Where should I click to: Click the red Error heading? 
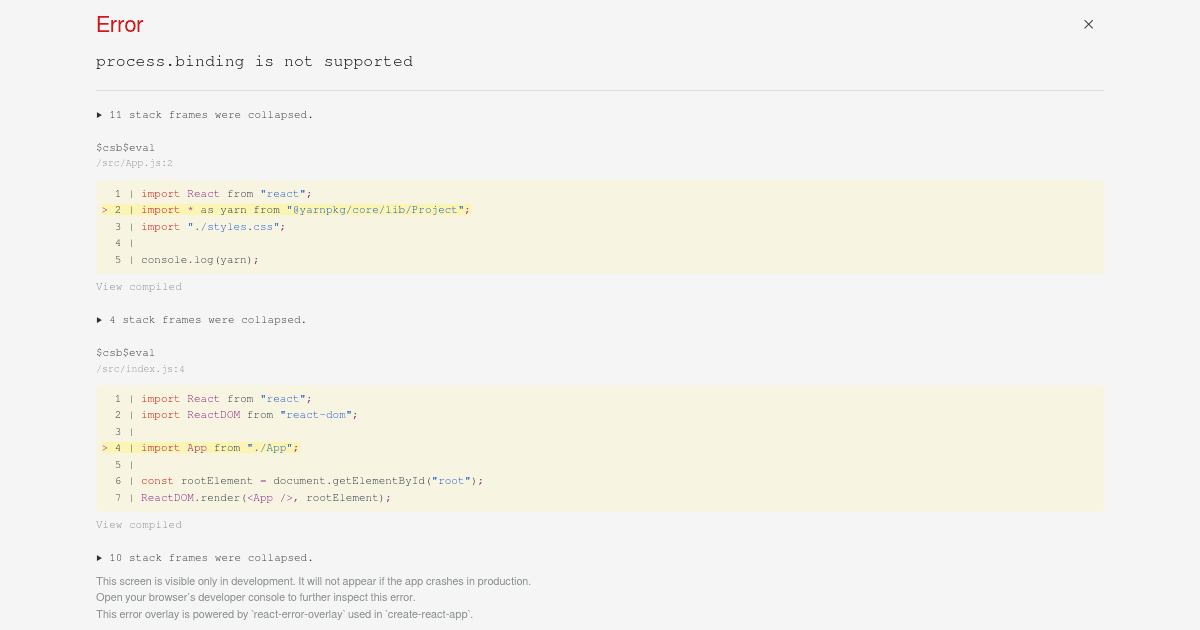click(119, 24)
